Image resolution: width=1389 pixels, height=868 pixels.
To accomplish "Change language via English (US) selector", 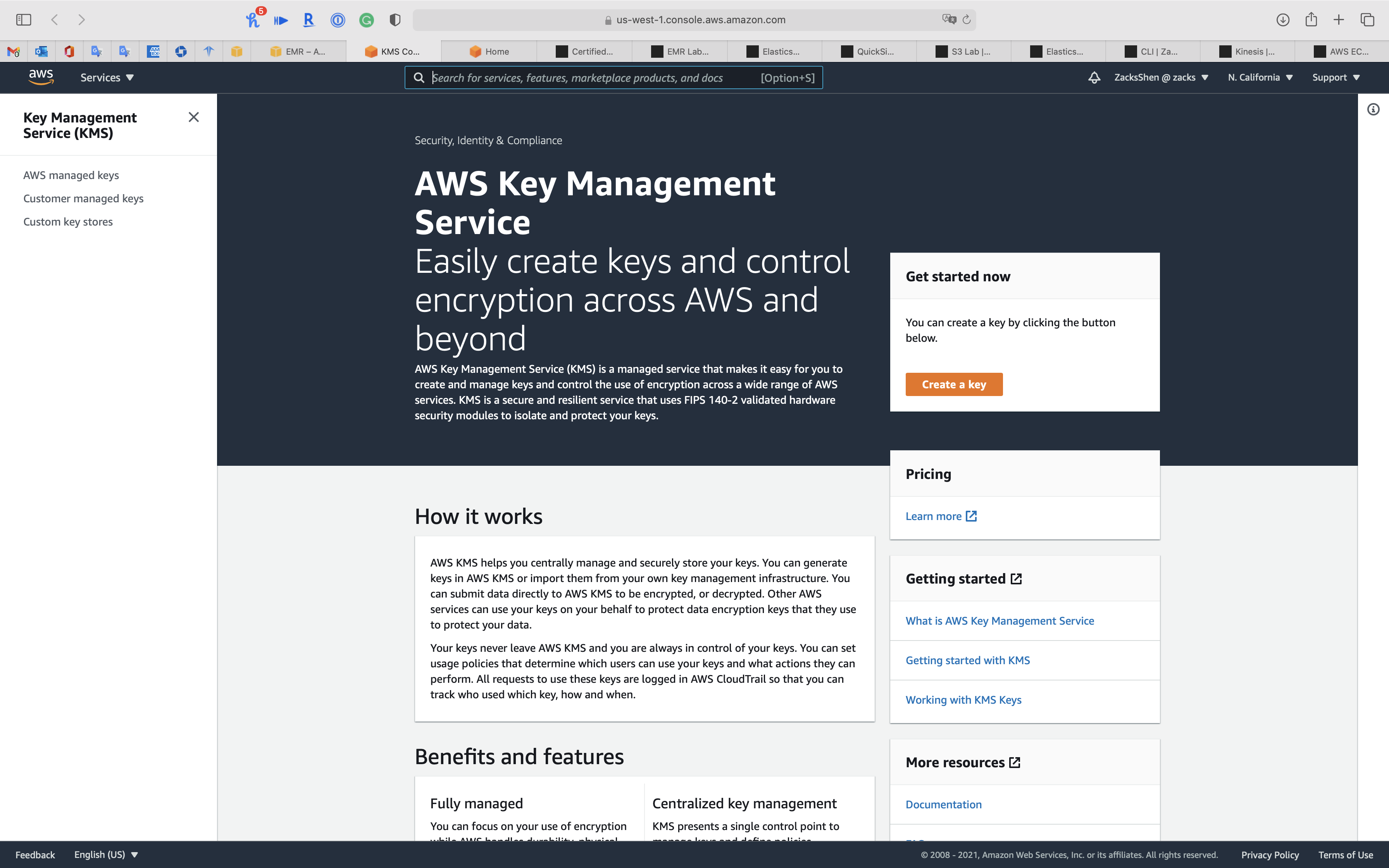I will click(x=106, y=854).
